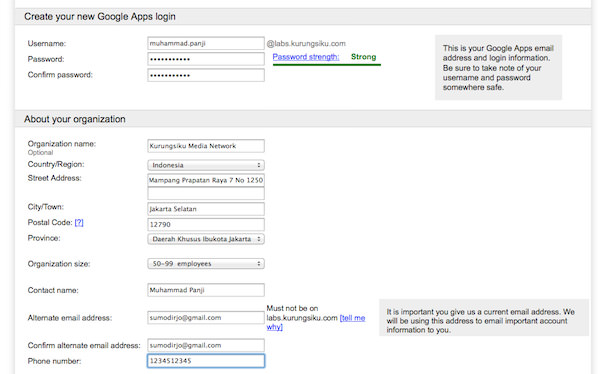This screenshot has width=600, height=374.
Task: Click the first Street Address line field
Action: point(206,180)
